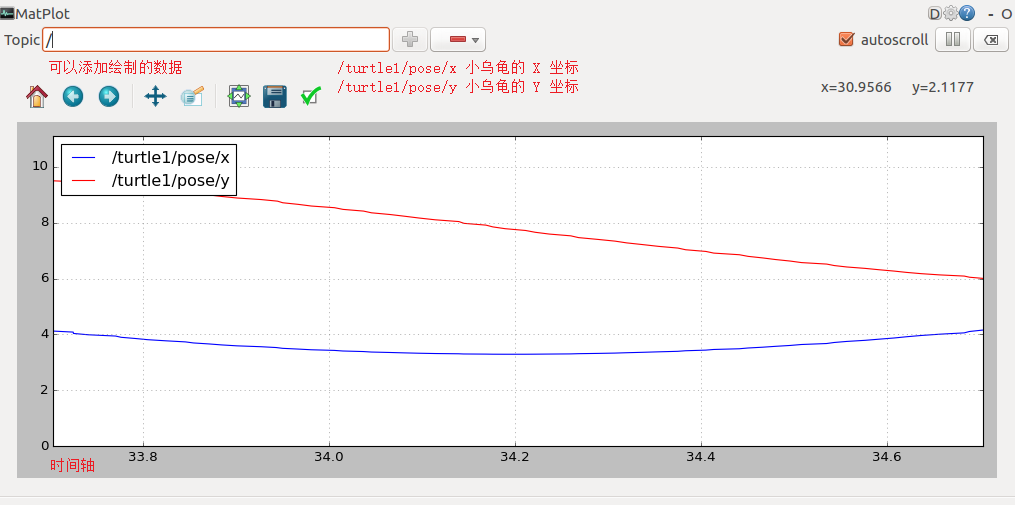1021x512 pixels.
Task: Click the x=30.9566 coordinate readout
Action: point(856,87)
